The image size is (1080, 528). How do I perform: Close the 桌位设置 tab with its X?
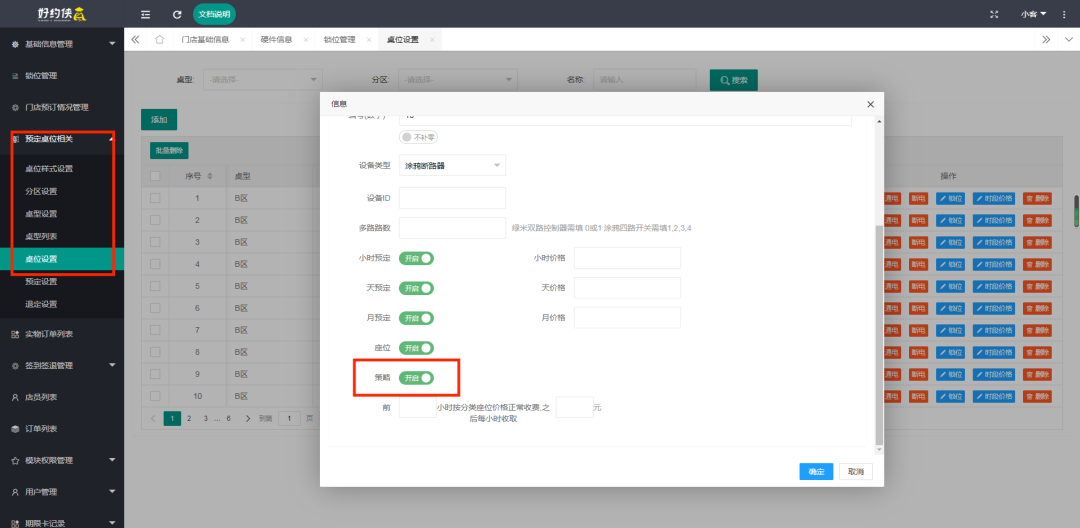[432, 40]
